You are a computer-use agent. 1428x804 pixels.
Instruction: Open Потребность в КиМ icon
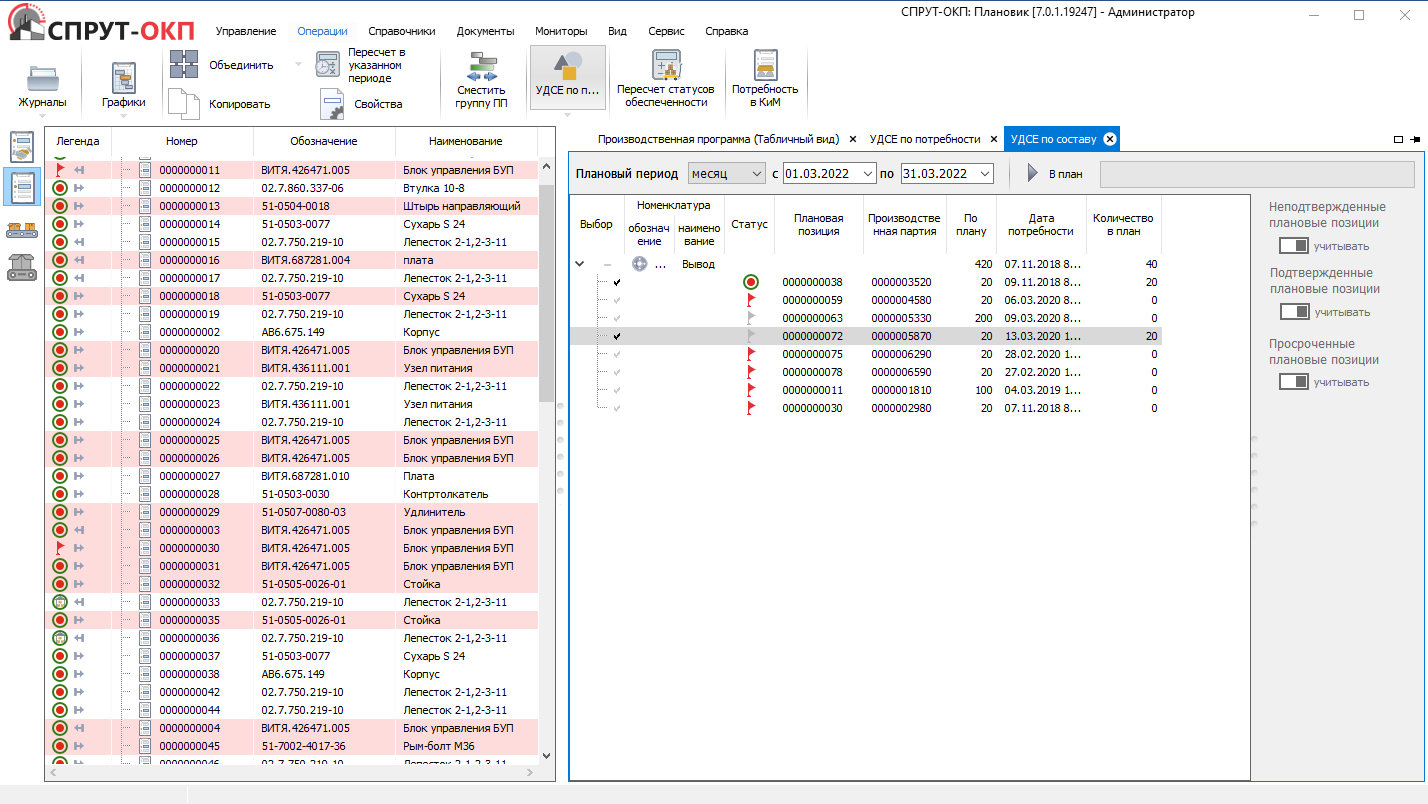[x=765, y=66]
